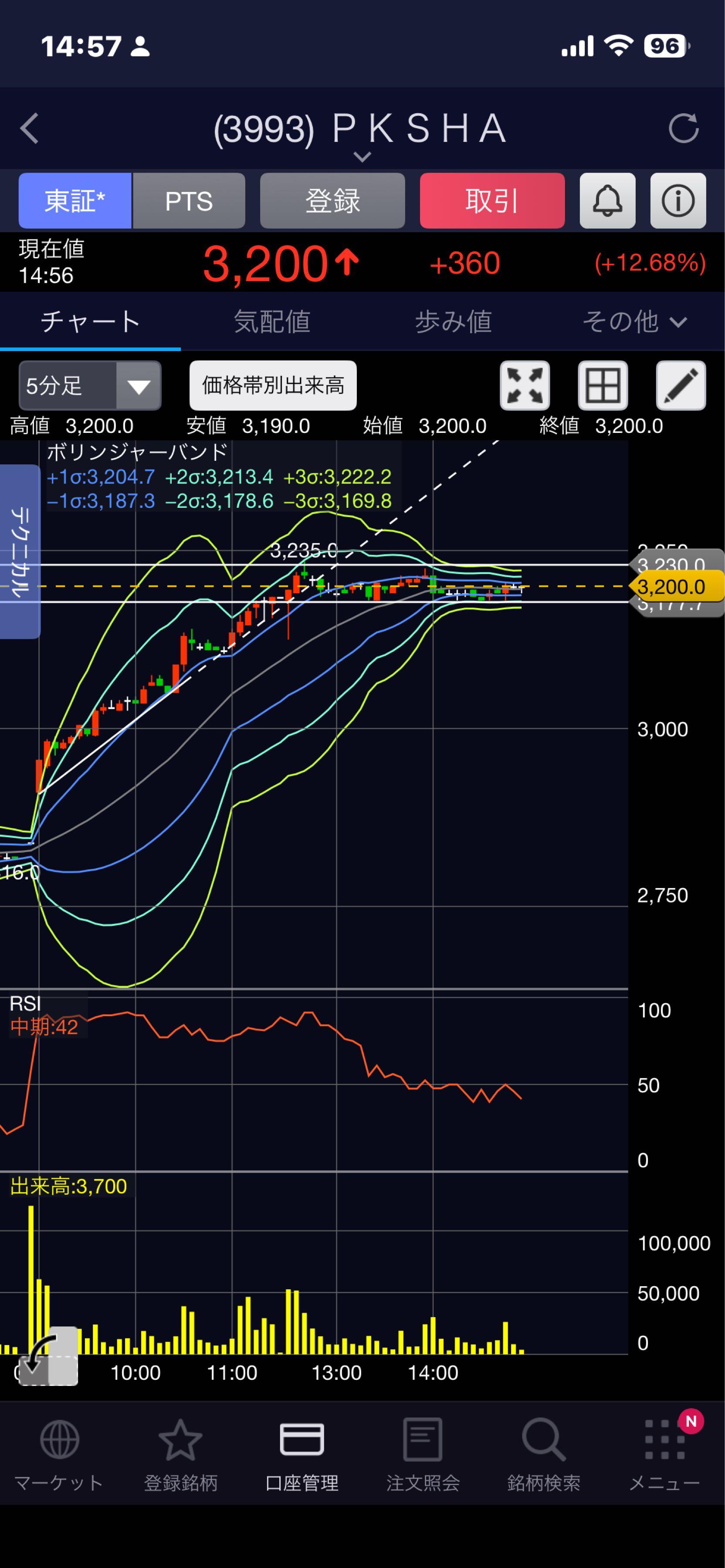This screenshot has height=1568, width=725.
Task: Switch to split chart grid layout
Action: 602,386
